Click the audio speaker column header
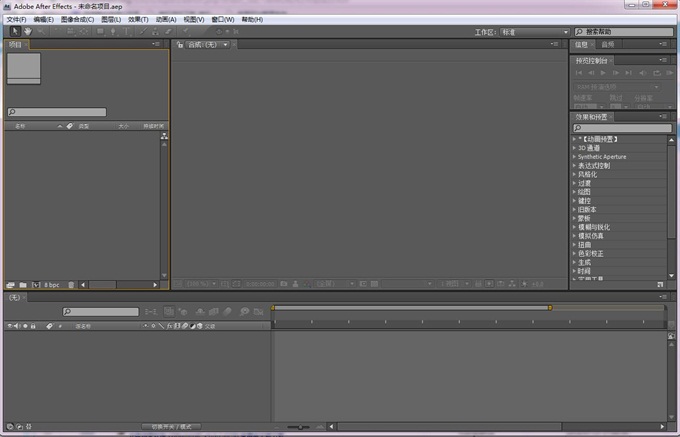This screenshot has width=680, height=437. coord(17,326)
